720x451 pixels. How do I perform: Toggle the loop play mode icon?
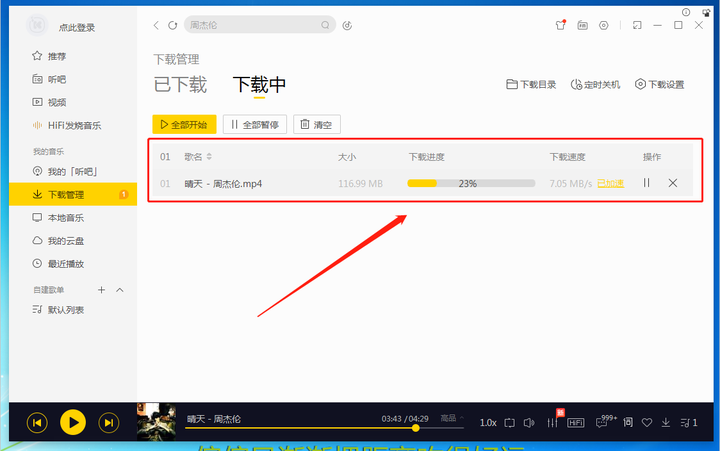(x=510, y=423)
